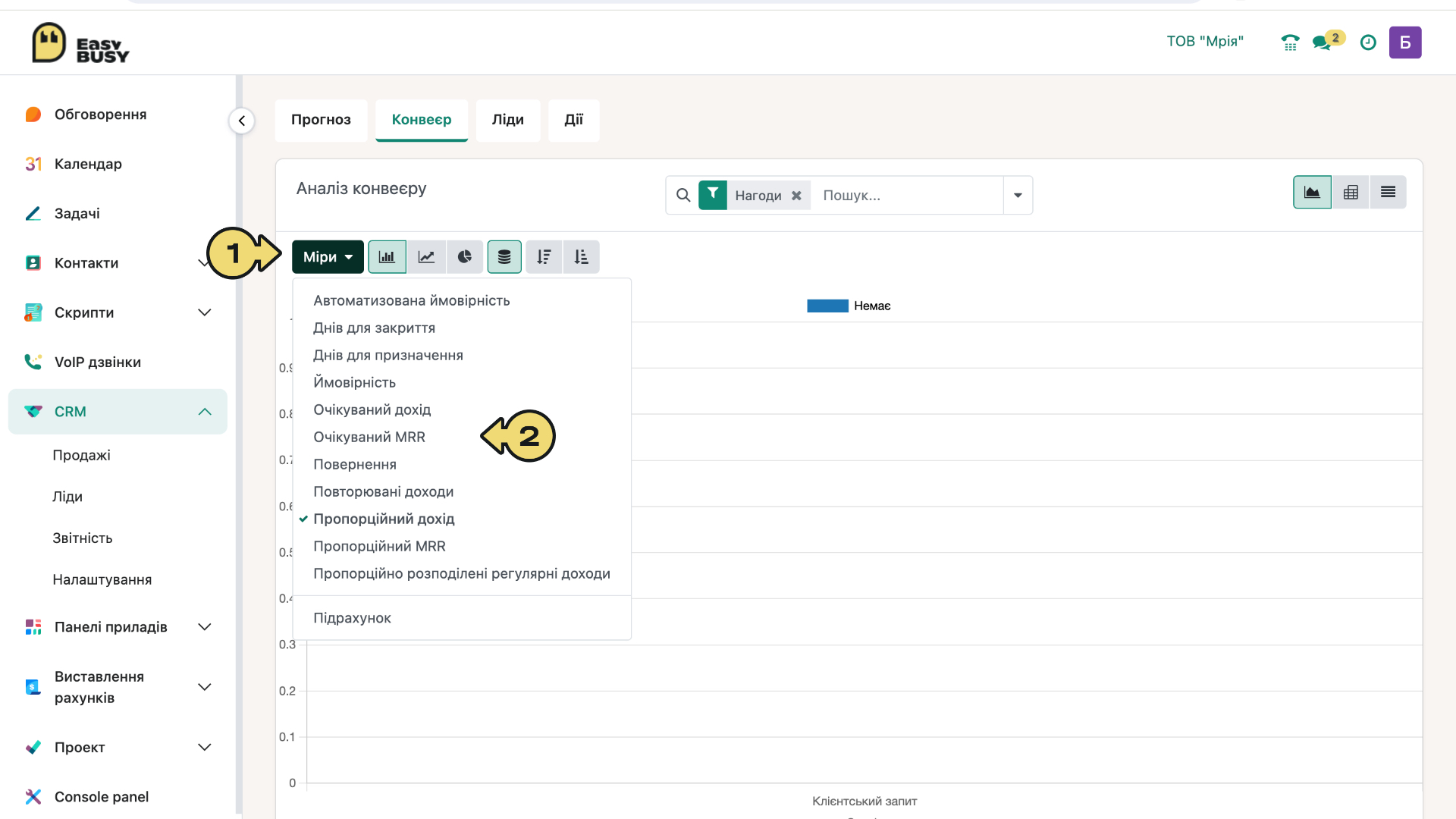
Task: Click the Пошук search input field
Action: coord(908,196)
